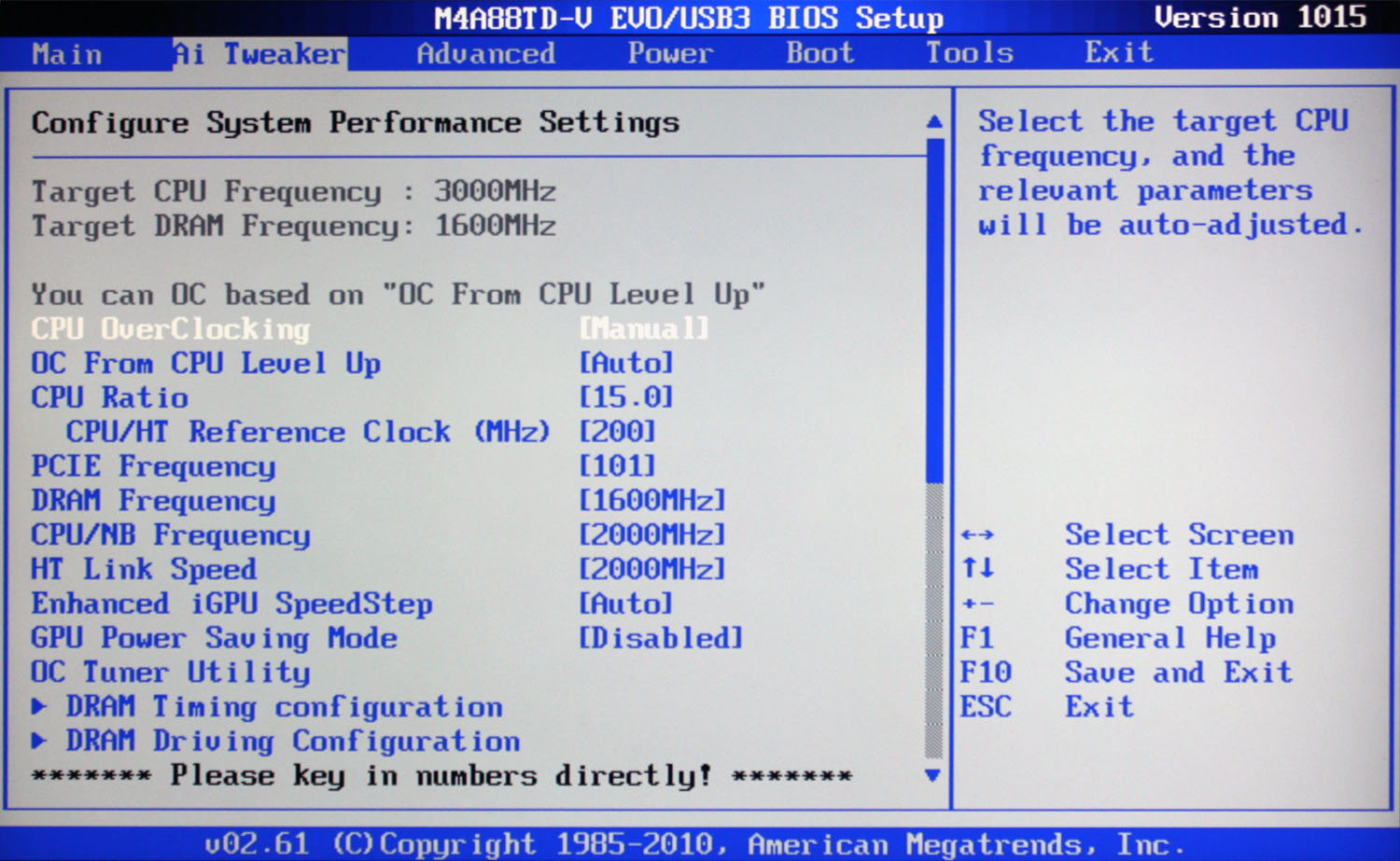Click the M4A88TD-V EVO/USB3 BIOS Setup title
Viewport: 1400px width, 861px height.
coord(689,18)
